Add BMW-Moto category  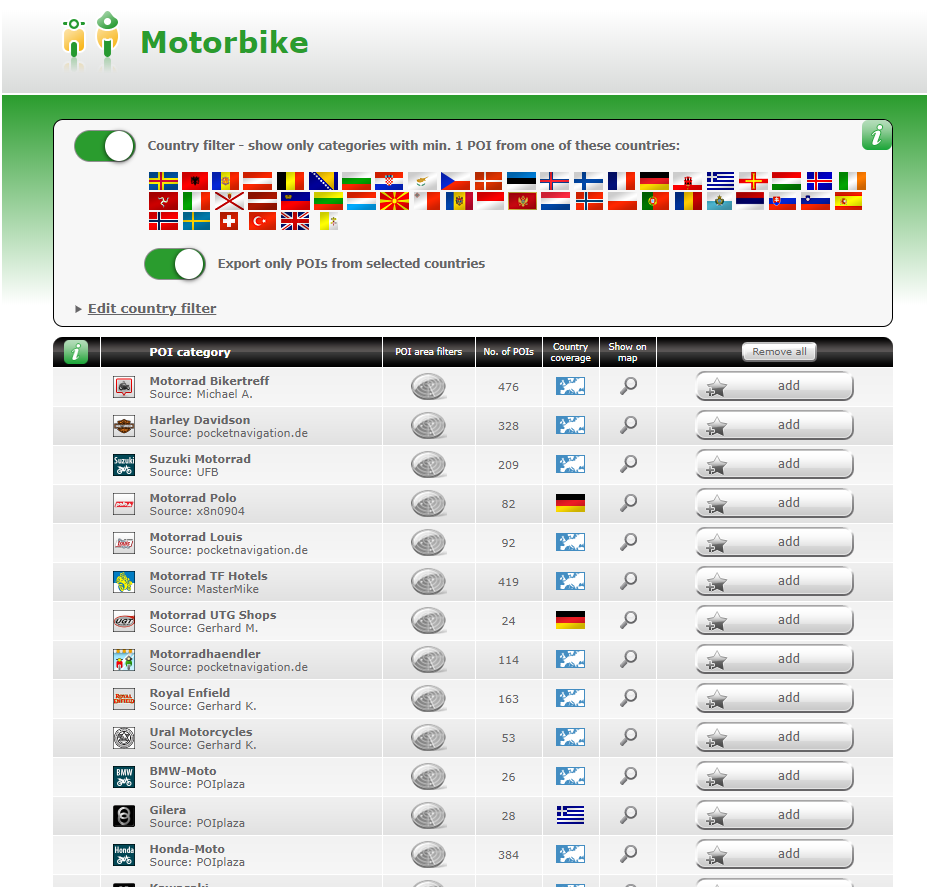pyautogui.click(x=774, y=776)
